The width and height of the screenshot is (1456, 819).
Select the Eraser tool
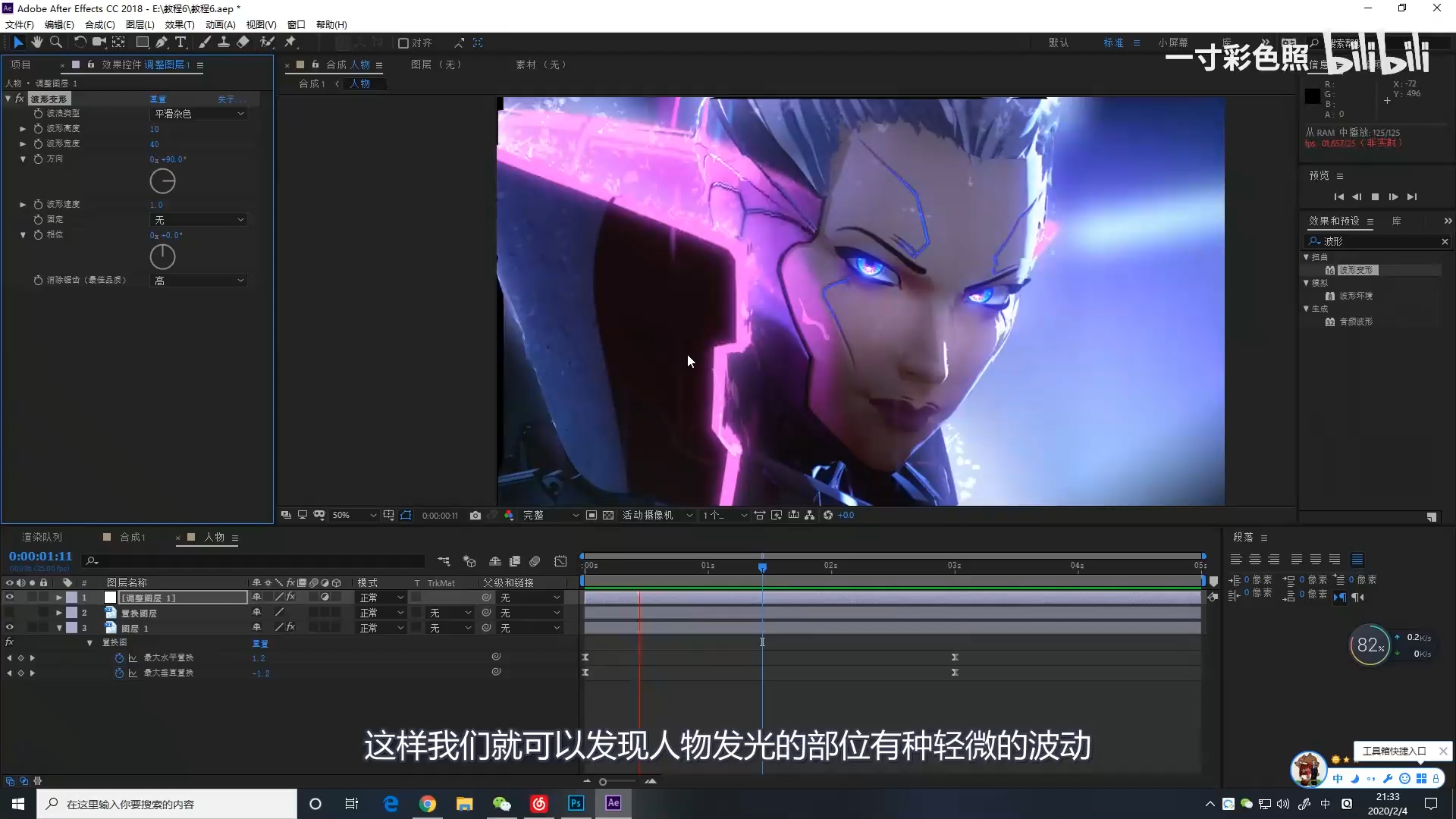243,42
